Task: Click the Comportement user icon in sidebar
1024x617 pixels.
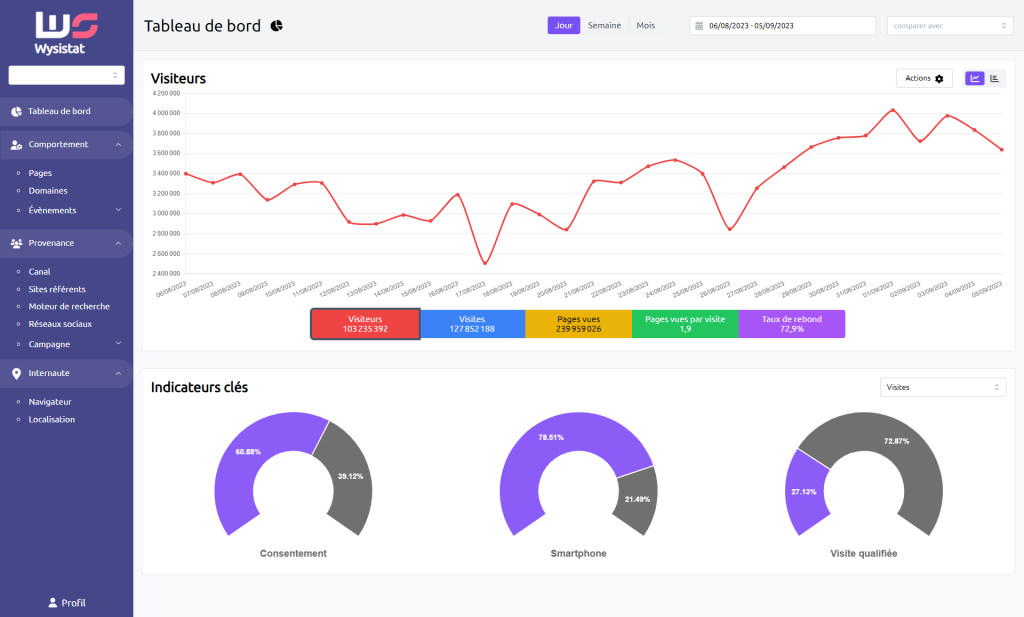Action: coord(16,145)
